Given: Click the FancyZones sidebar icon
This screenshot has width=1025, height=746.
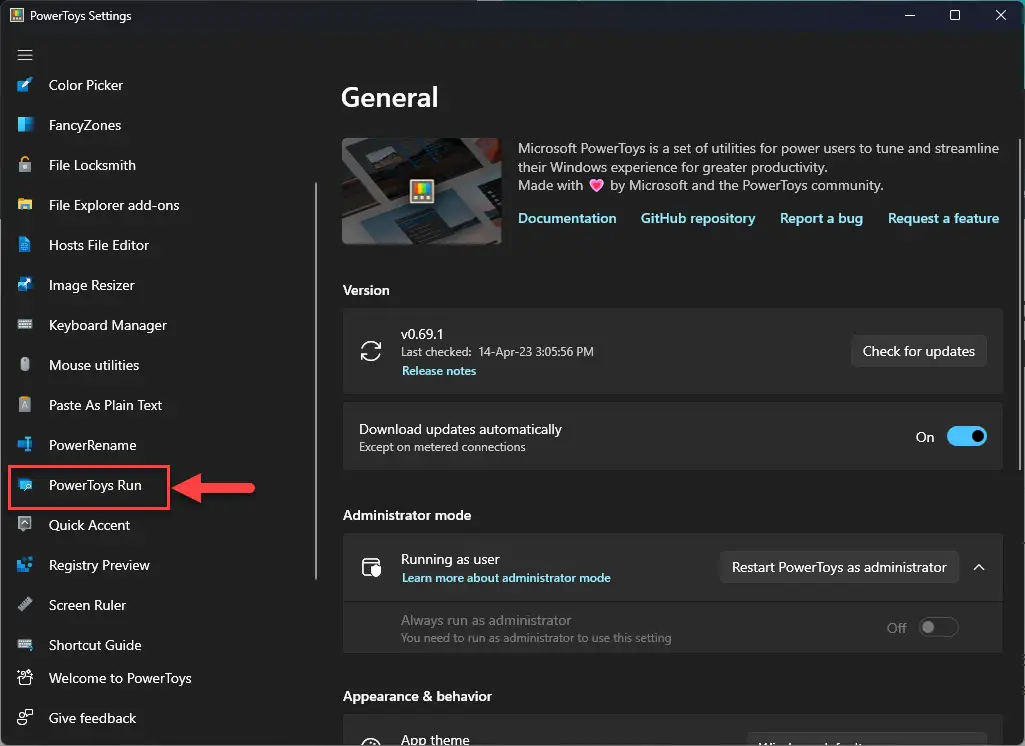Looking at the screenshot, I should coord(25,125).
